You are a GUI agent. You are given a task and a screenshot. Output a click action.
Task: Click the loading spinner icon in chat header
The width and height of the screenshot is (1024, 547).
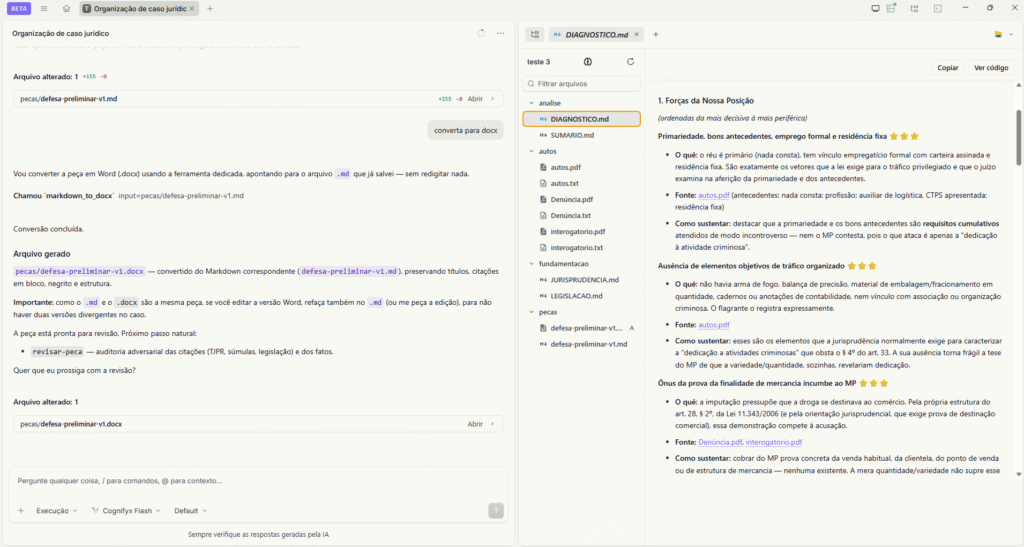[481, 33]
